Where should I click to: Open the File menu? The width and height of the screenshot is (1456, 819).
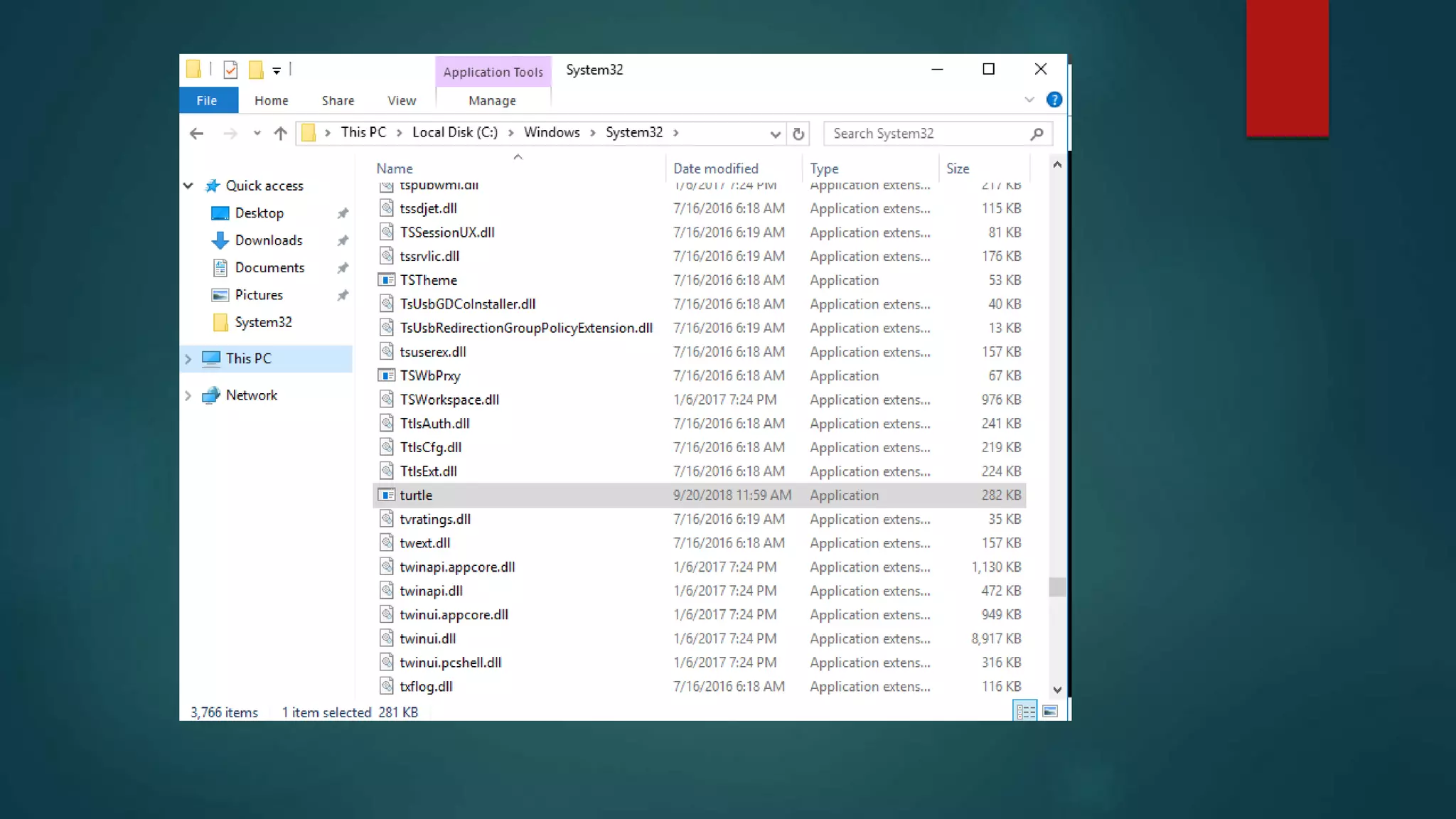207,101
